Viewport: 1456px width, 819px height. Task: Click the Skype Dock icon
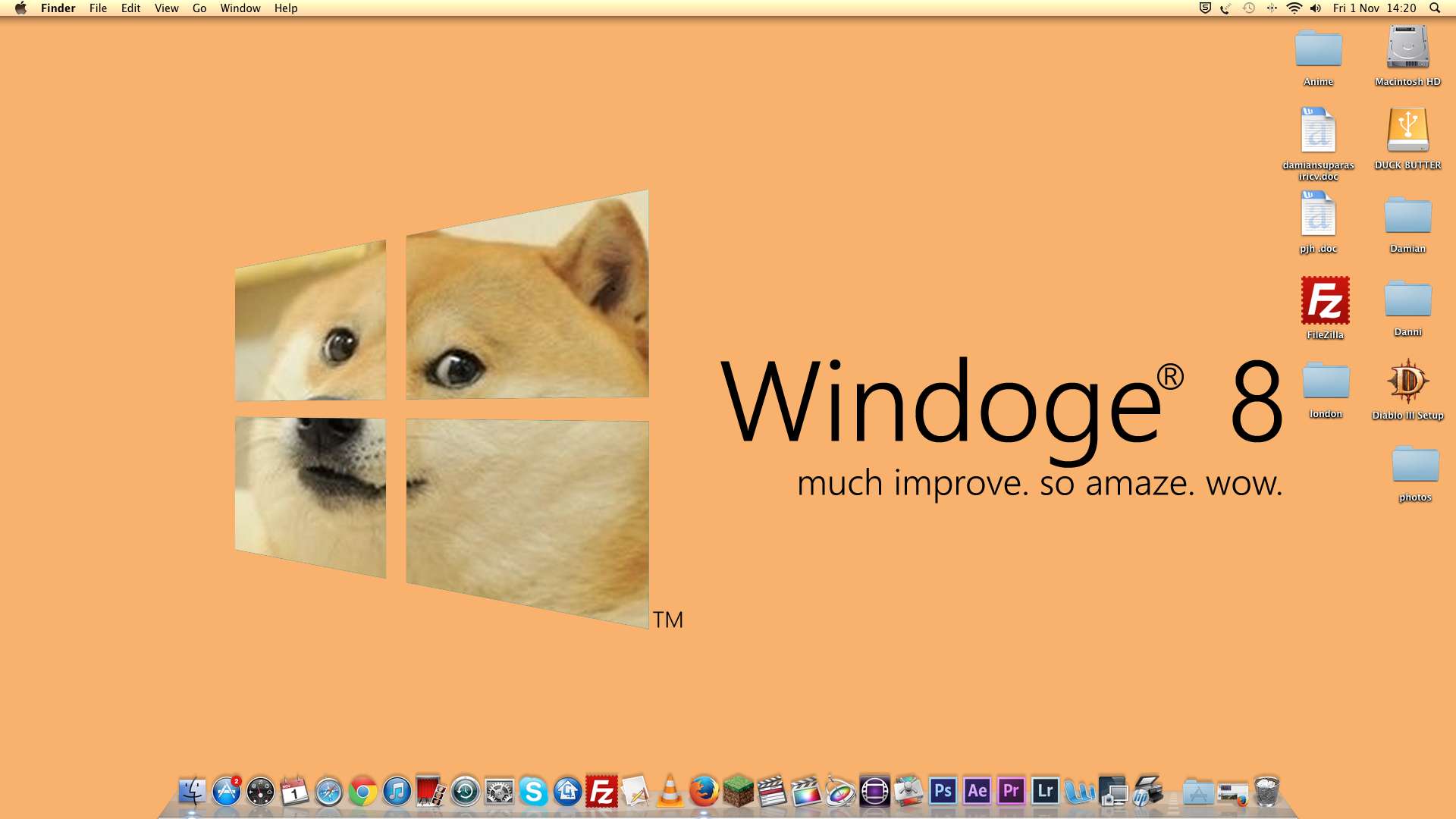coord(533,792)
